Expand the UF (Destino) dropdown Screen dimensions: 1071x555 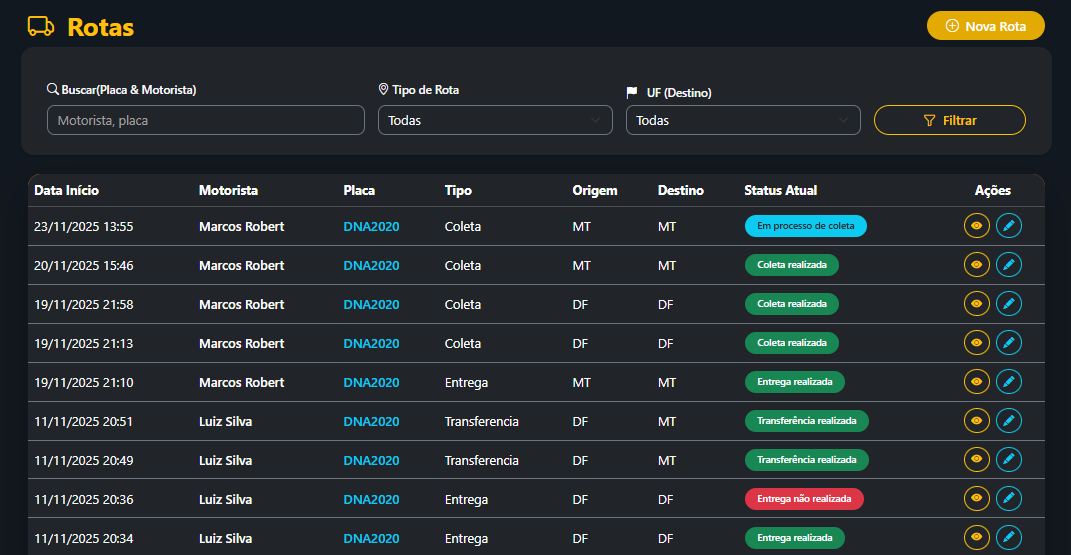pyautogui.click(x=742, y=120)
